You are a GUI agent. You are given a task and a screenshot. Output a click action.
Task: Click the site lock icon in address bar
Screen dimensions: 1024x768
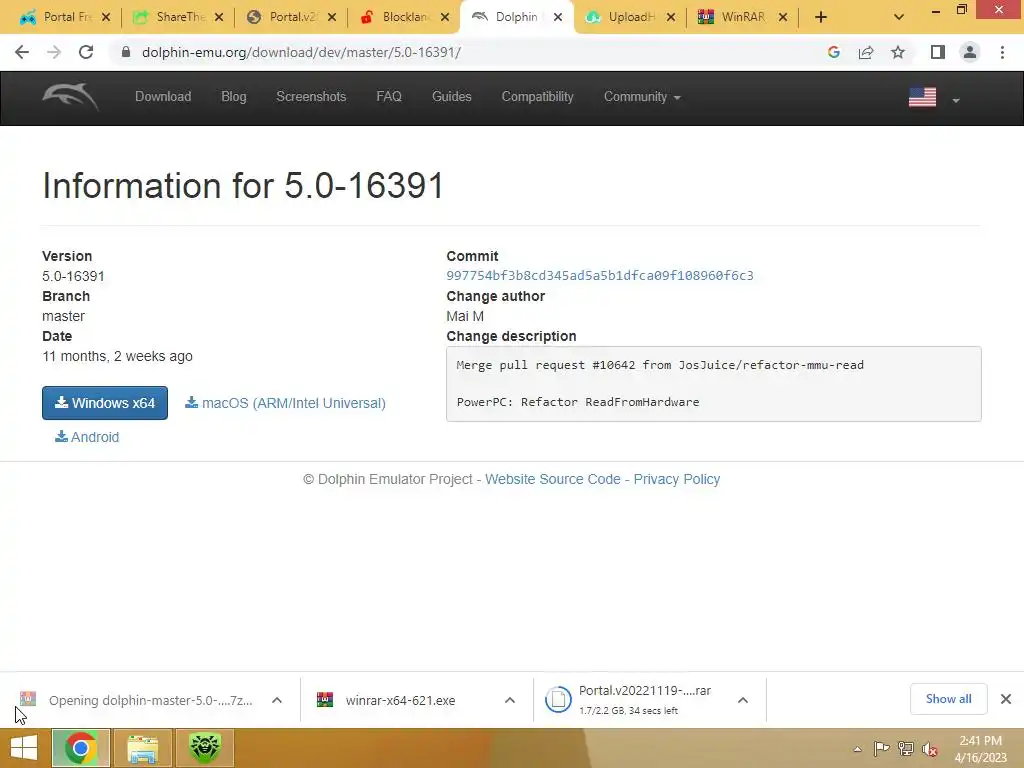(x=126, y=52)
